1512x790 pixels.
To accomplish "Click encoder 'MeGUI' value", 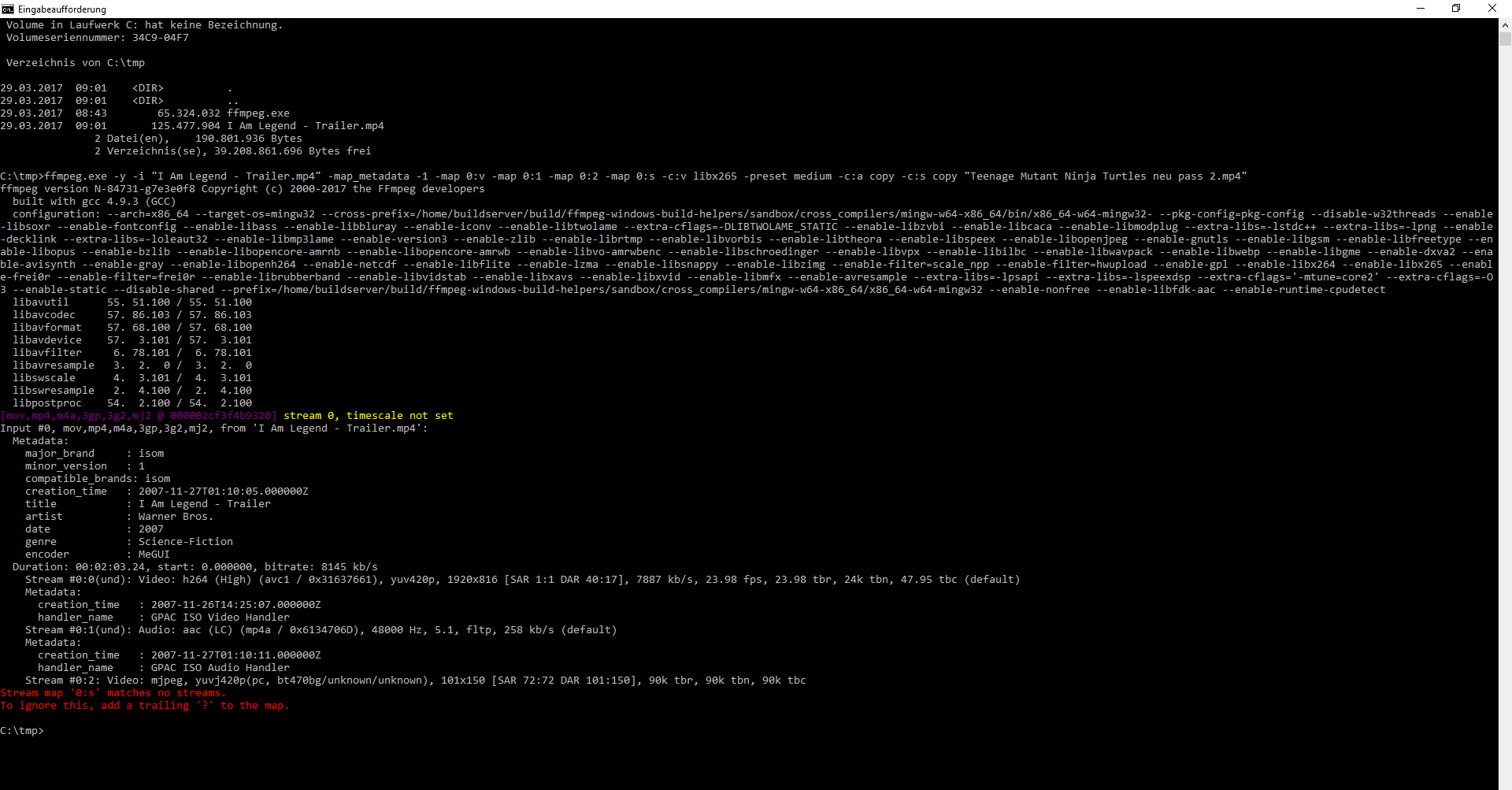I will coord(154,554).
